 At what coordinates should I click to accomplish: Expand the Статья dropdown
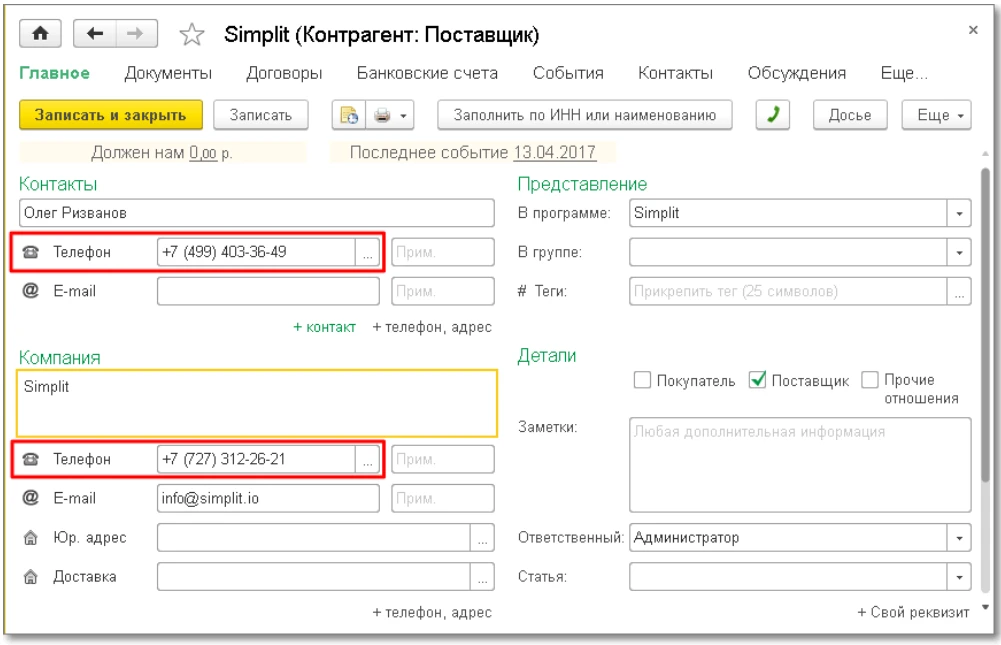coord(960,577)
